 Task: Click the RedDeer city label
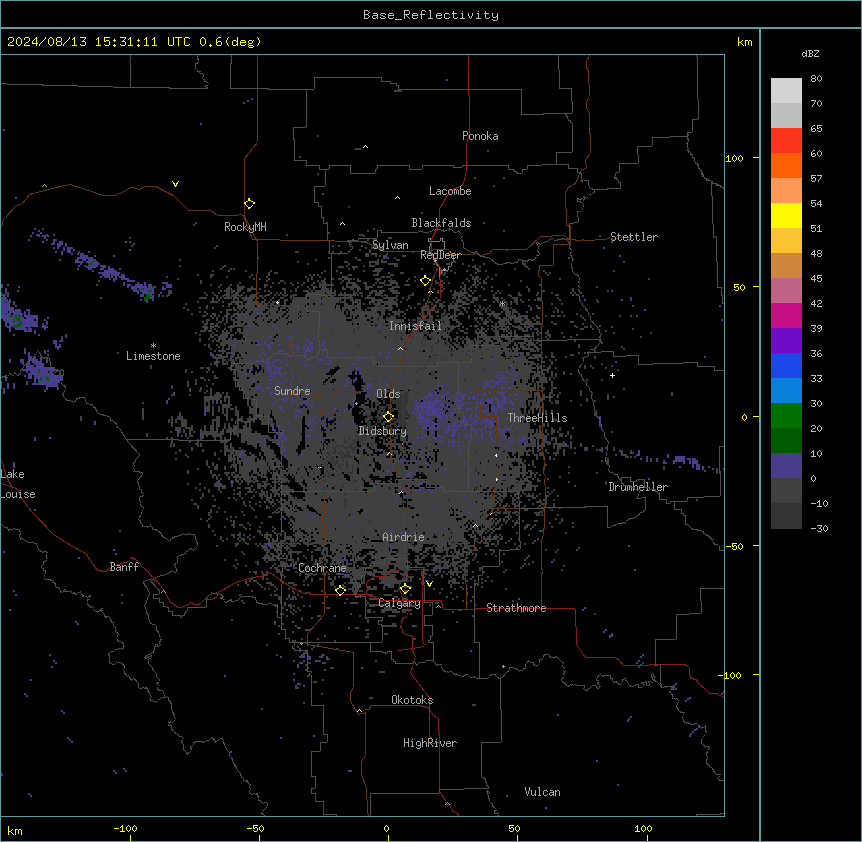click(x=440, y=255)
